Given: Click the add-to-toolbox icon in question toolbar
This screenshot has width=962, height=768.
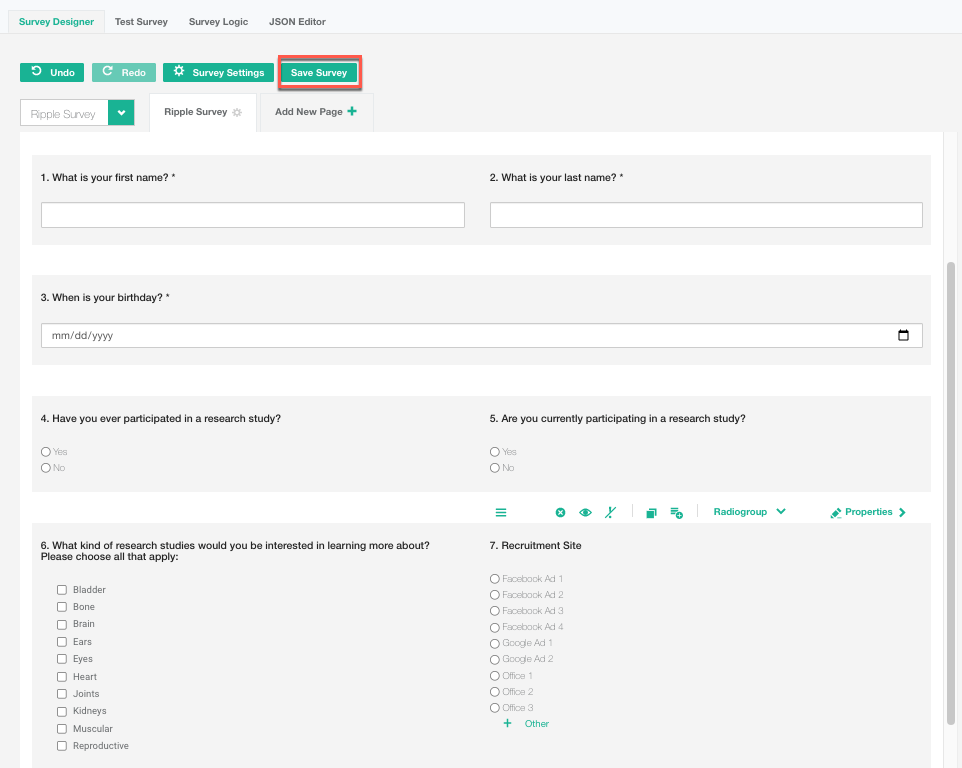Looking at the screenshot, I should (677, 513).
